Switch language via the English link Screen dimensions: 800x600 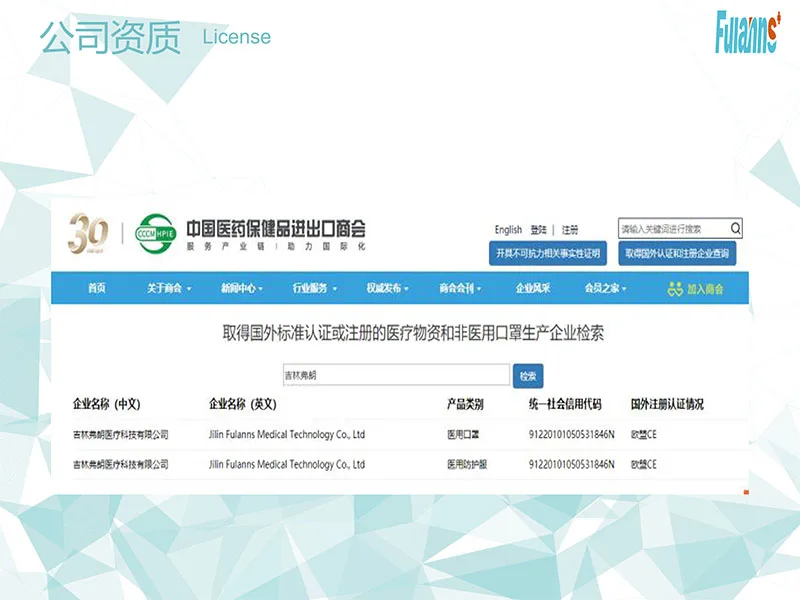pyautogui.click(x=508, y=230)
